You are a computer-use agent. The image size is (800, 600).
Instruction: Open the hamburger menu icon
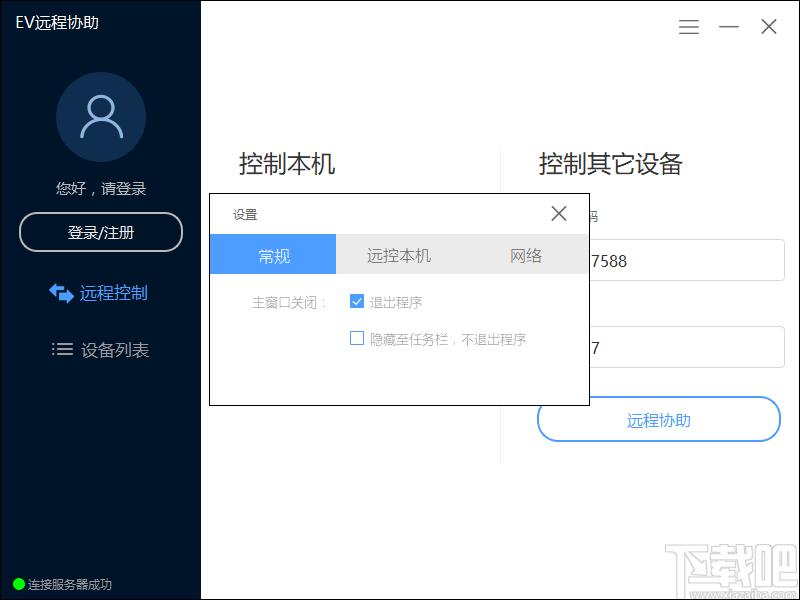(x=688, y=27)
